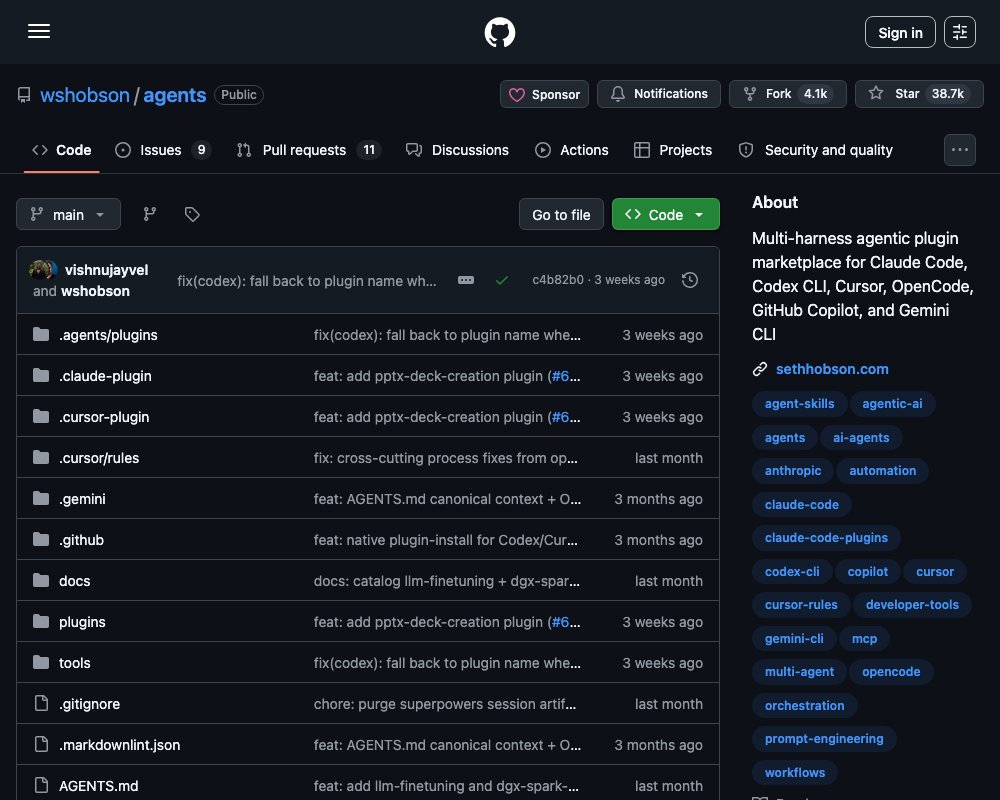
Task: Select the codex-cli topic tag
Action: (x=792, y=572)
